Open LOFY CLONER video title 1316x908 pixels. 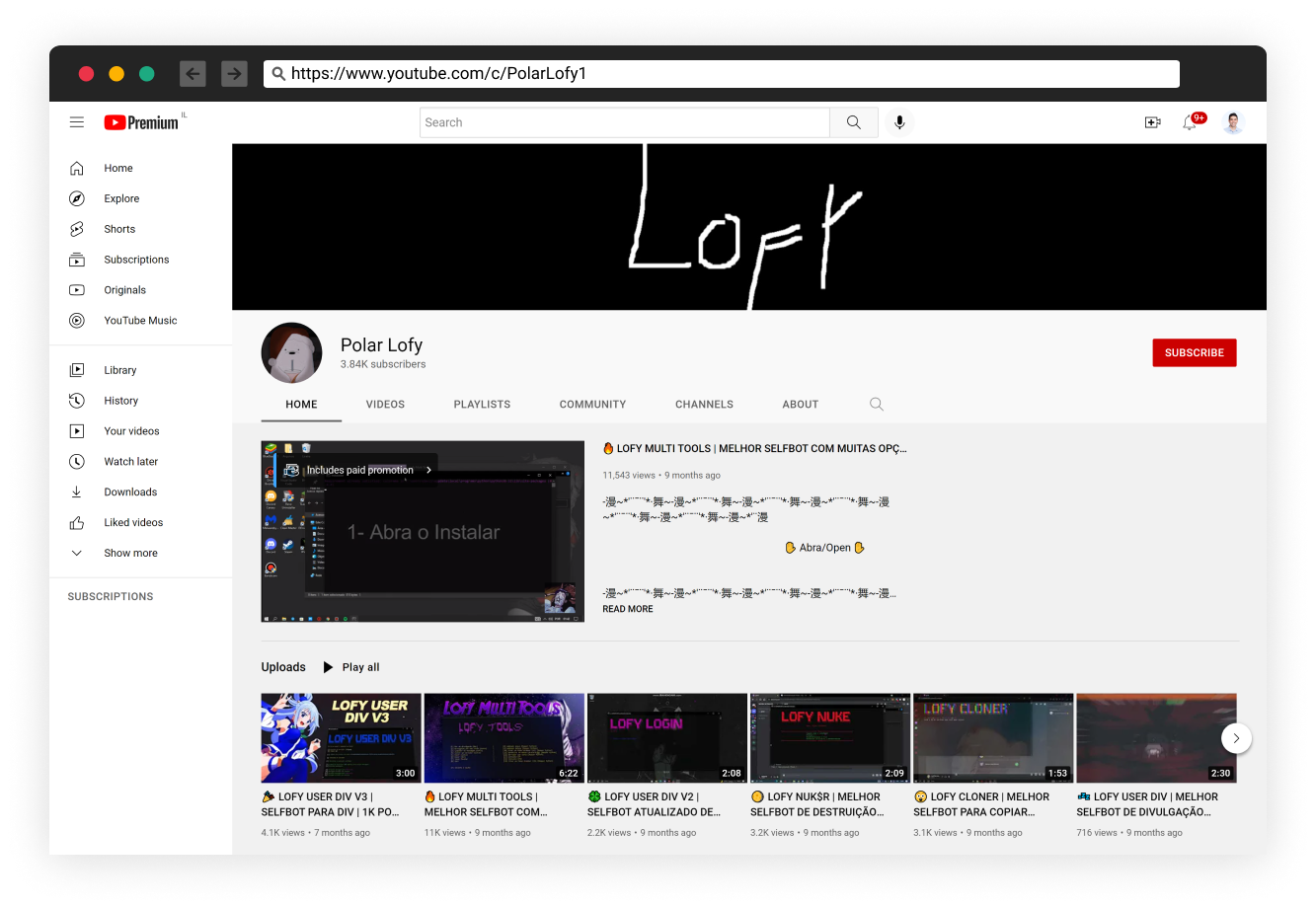982,804
